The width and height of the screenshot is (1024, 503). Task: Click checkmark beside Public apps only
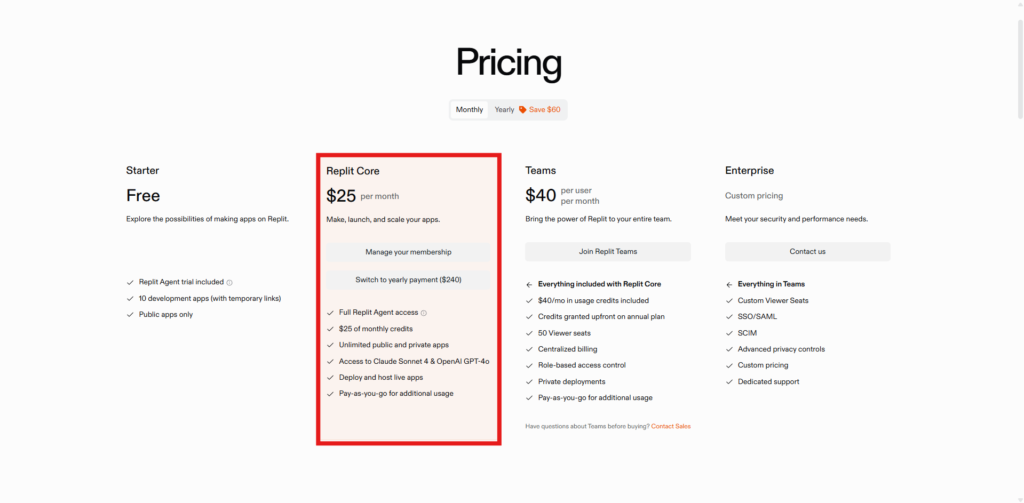point(130,315)
